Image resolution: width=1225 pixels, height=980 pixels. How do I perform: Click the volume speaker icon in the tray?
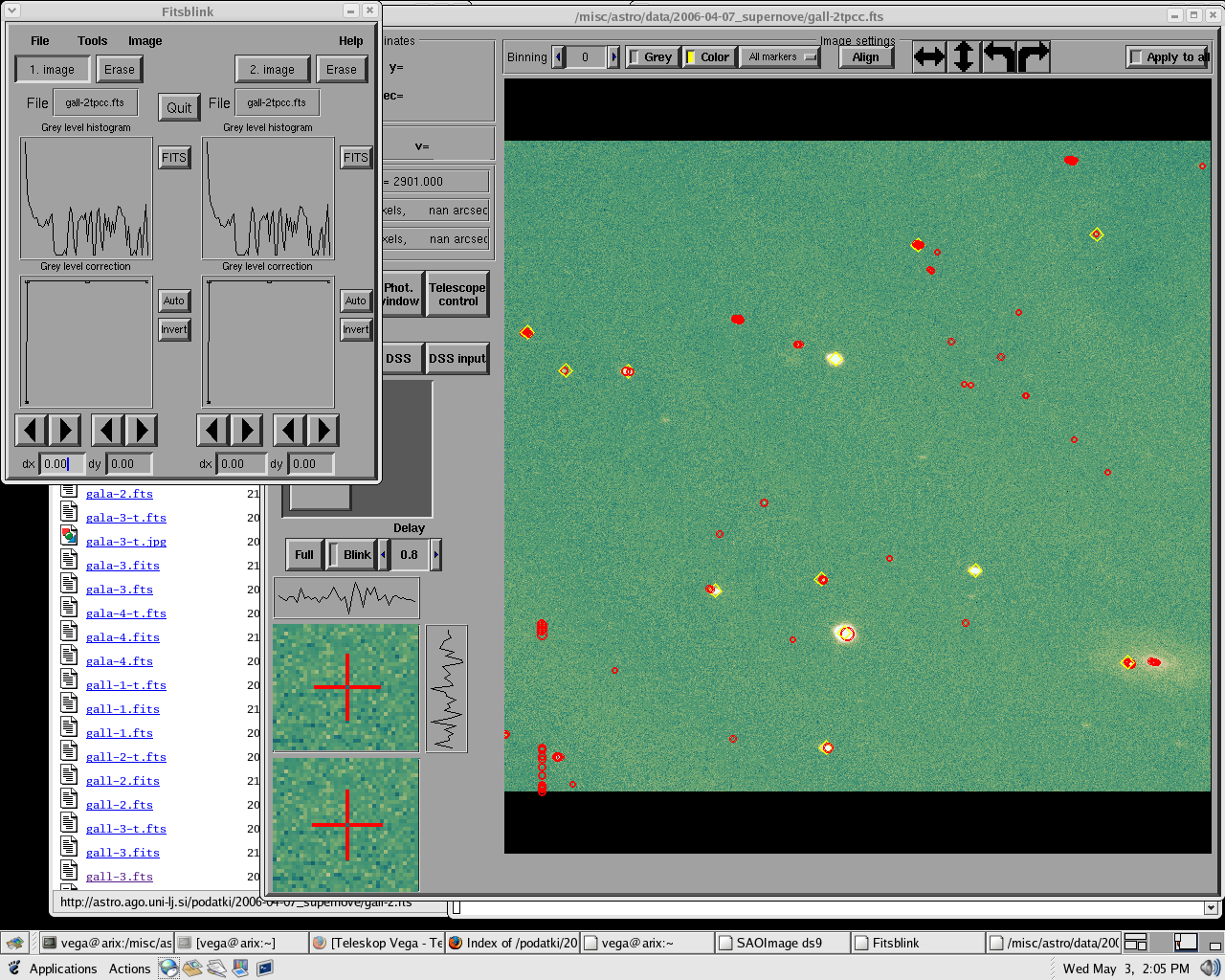[x=1210, y=969]
